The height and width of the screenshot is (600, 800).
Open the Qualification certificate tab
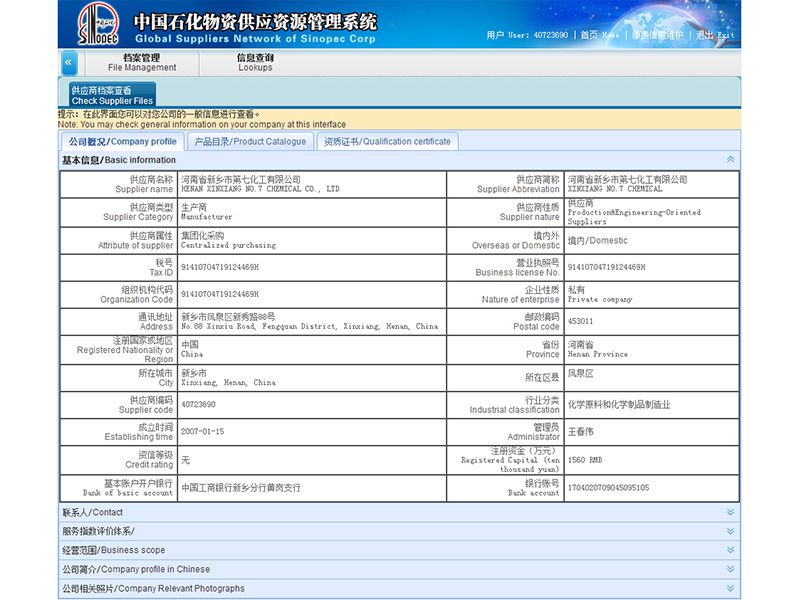386,142
